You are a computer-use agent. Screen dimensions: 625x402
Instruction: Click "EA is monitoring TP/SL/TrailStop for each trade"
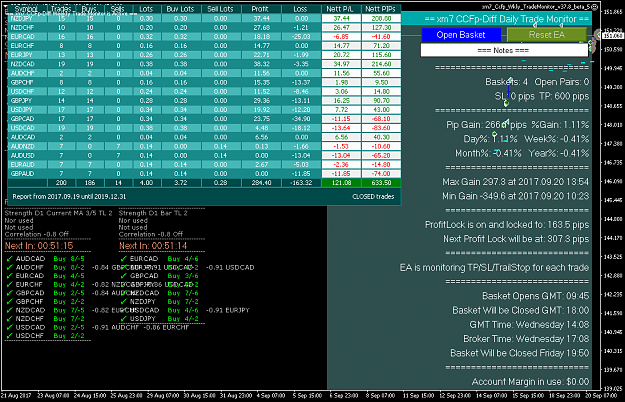pyautogui.click(x=494, y=267)
